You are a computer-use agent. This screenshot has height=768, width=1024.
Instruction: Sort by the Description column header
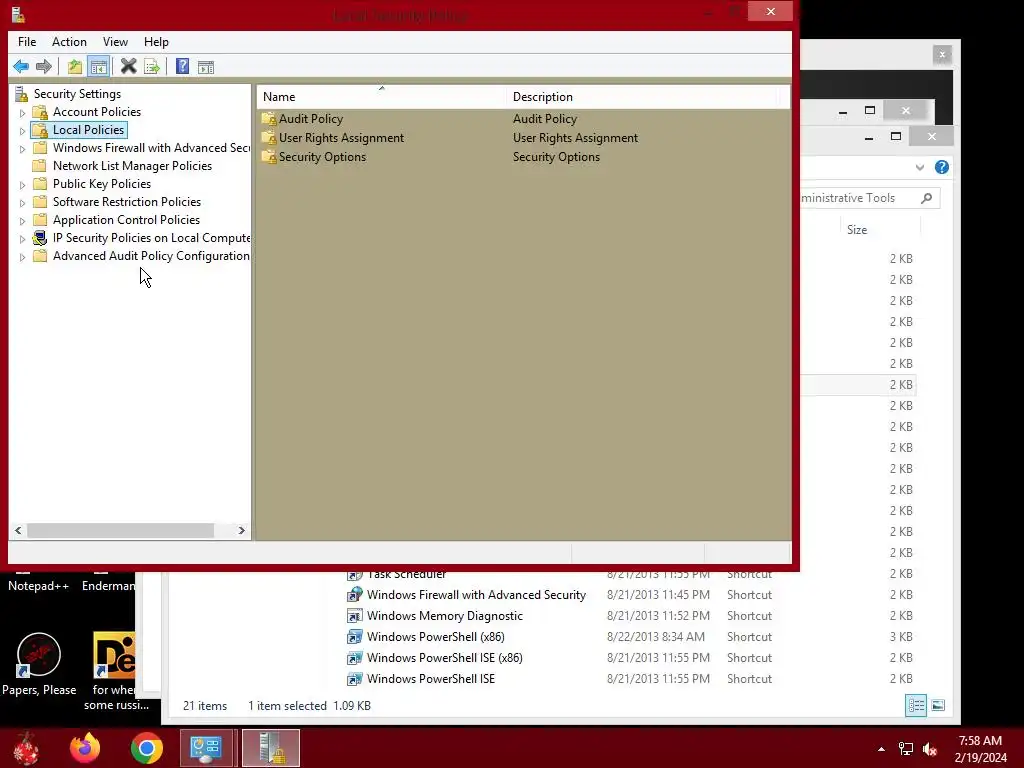tap(643, 97)
